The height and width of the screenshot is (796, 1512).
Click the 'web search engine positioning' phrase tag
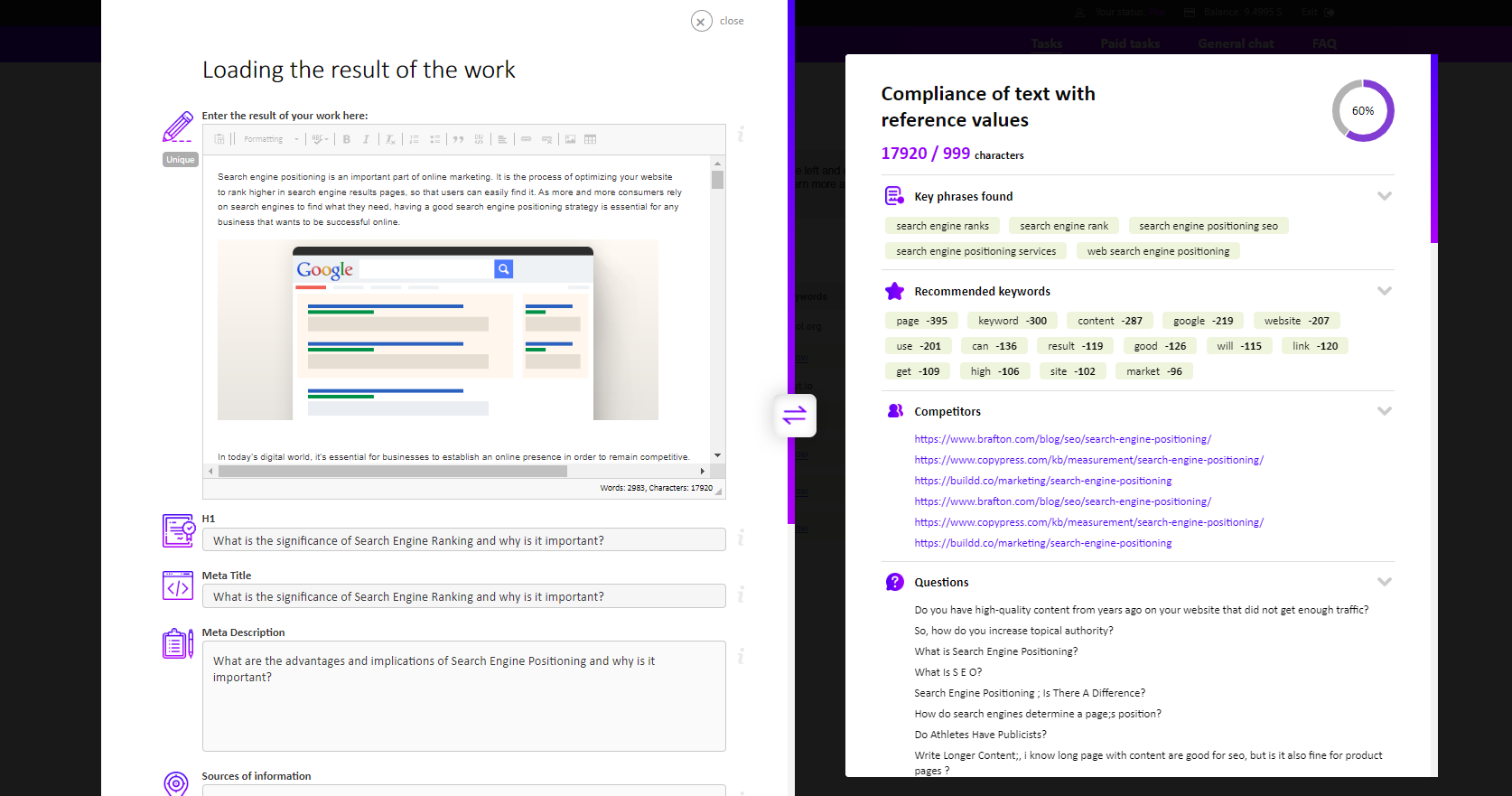click(x=1158, y=251)
